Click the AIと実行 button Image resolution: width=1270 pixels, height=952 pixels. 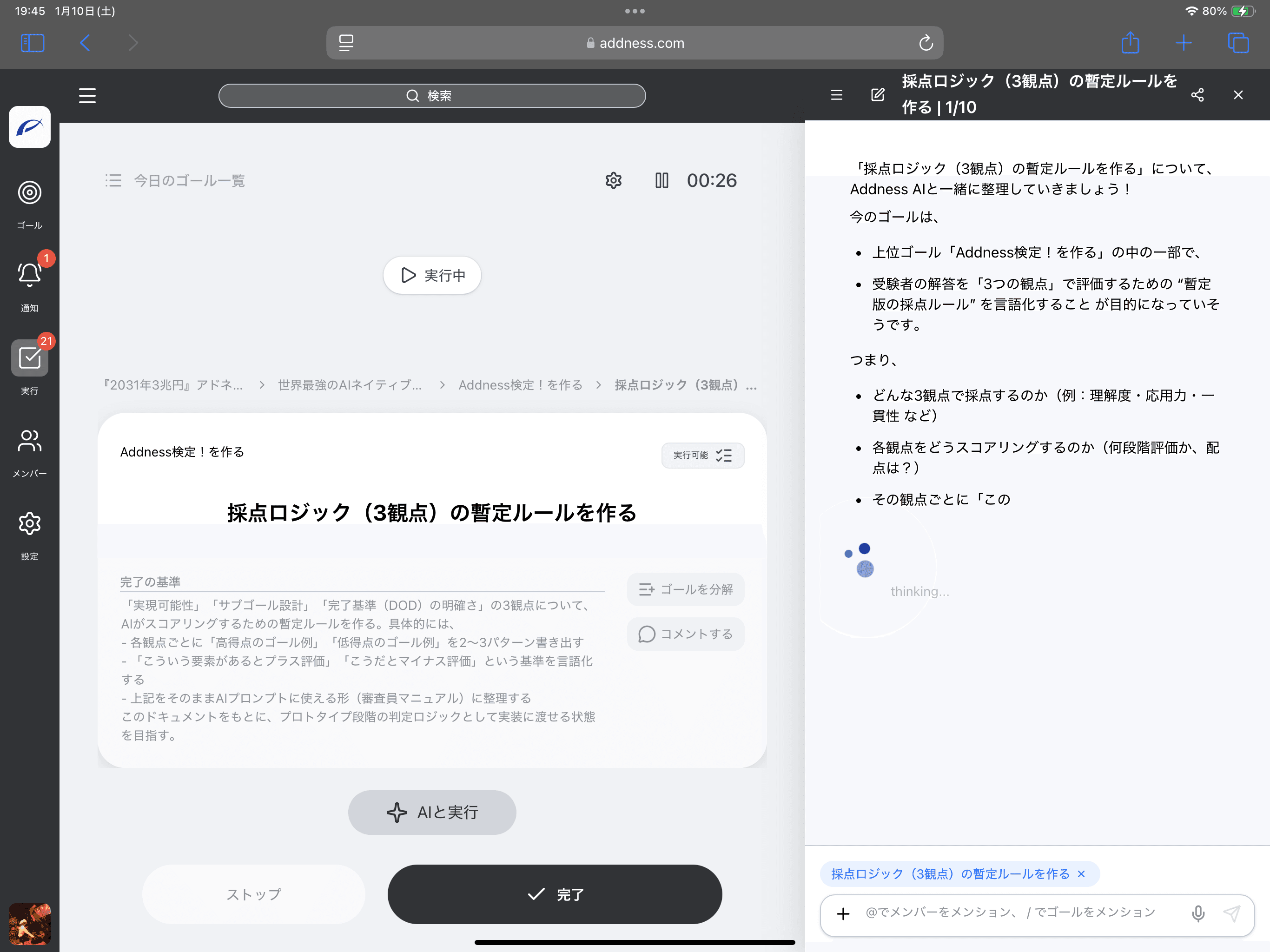[432, 813]
